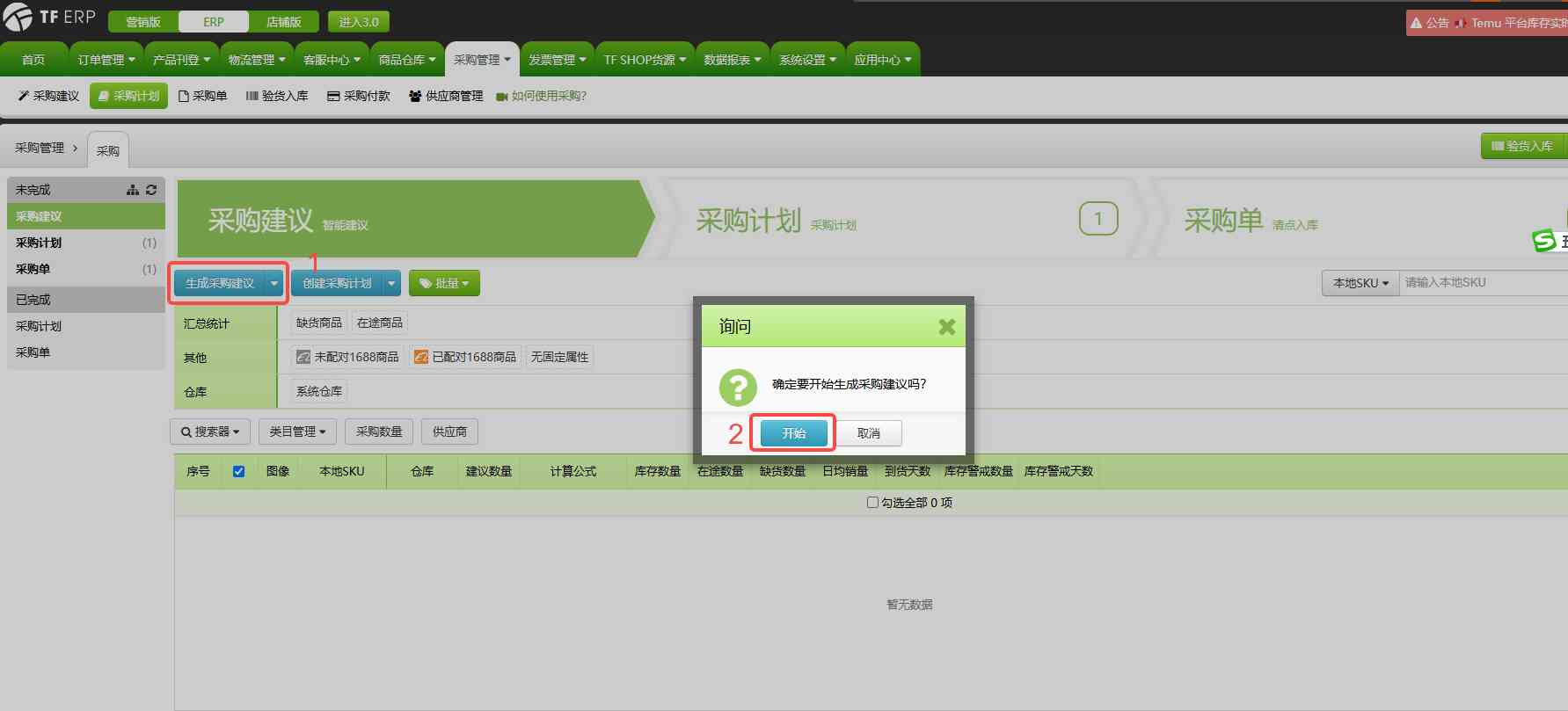The height and width of the screenshot is (711, 1568).
Task: Select 采购单 under 已完成
Action: pyautogui.click(x=86, y=352)
